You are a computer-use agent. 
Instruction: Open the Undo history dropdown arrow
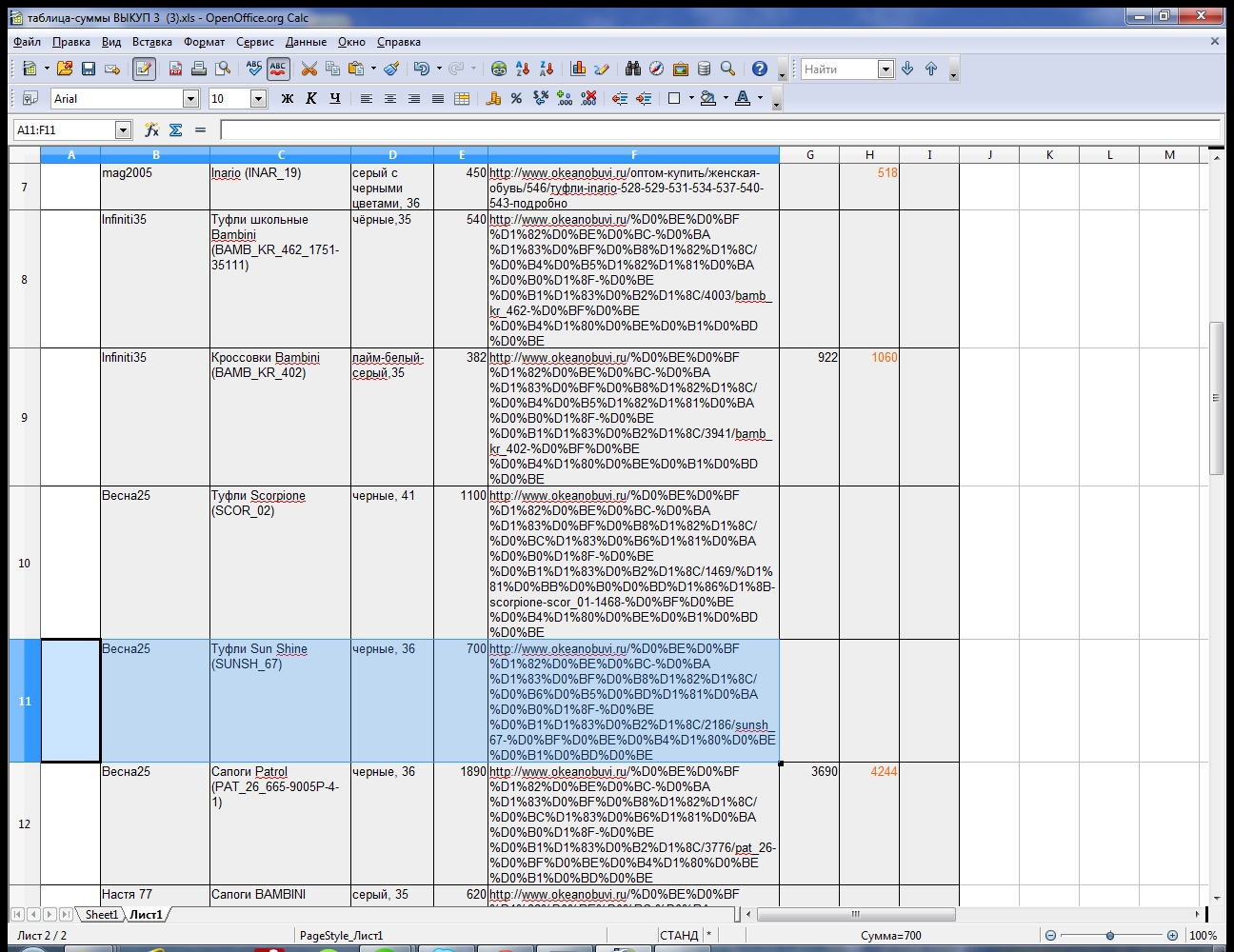point(439,69)
